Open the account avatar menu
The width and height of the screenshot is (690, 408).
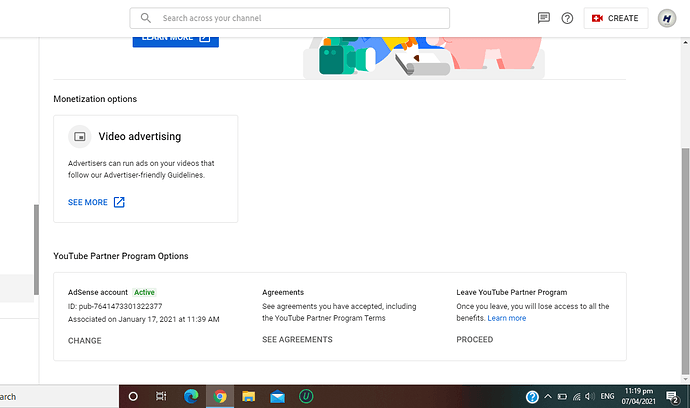pos(667,18)
